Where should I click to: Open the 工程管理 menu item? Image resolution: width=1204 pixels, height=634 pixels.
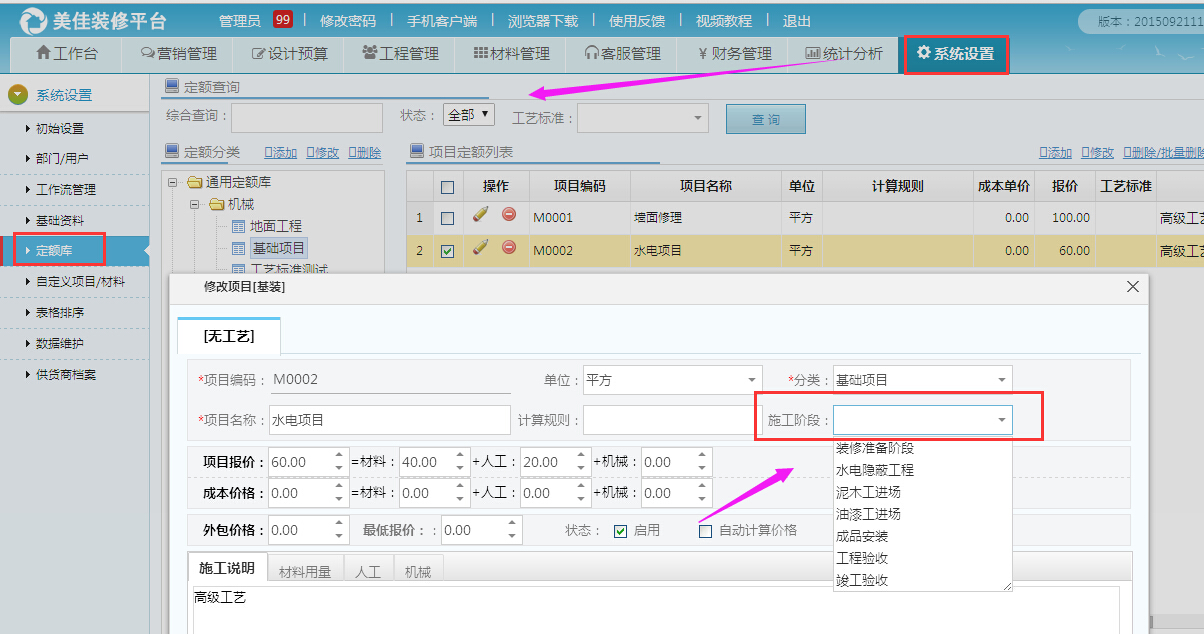click(400, 54)
